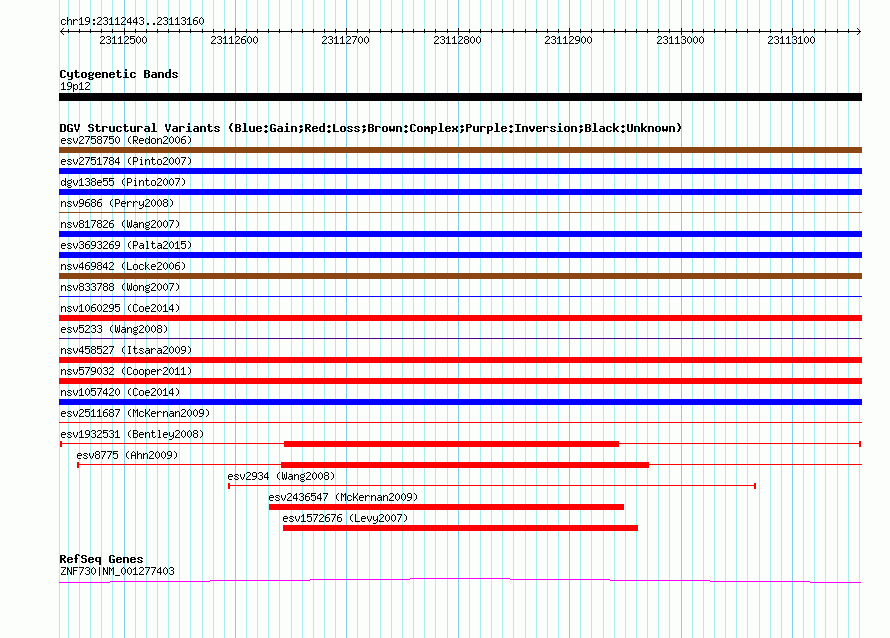Open DGV Structural Variants track title
Screen dimensions: 890x638
(371, 128)
